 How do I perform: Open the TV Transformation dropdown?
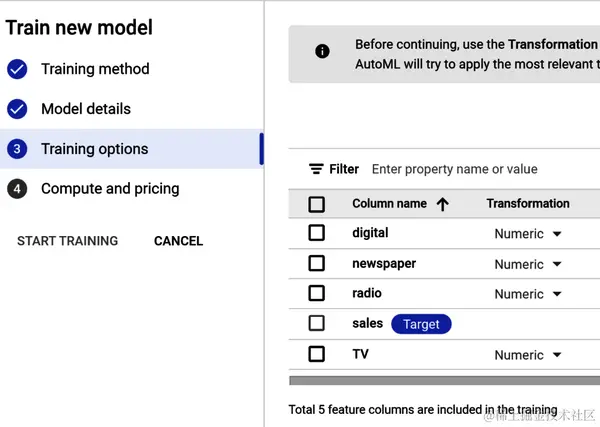pos(528,355)
